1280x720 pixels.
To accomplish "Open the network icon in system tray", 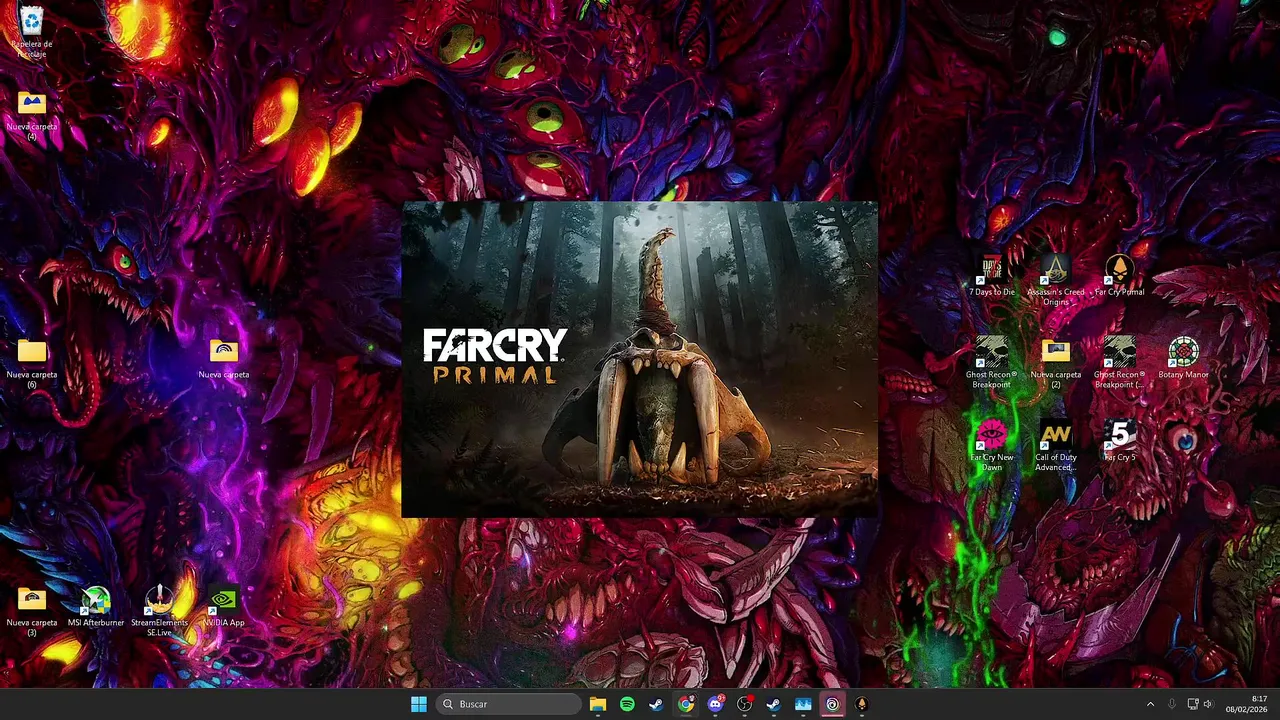I will point(1192,704).
